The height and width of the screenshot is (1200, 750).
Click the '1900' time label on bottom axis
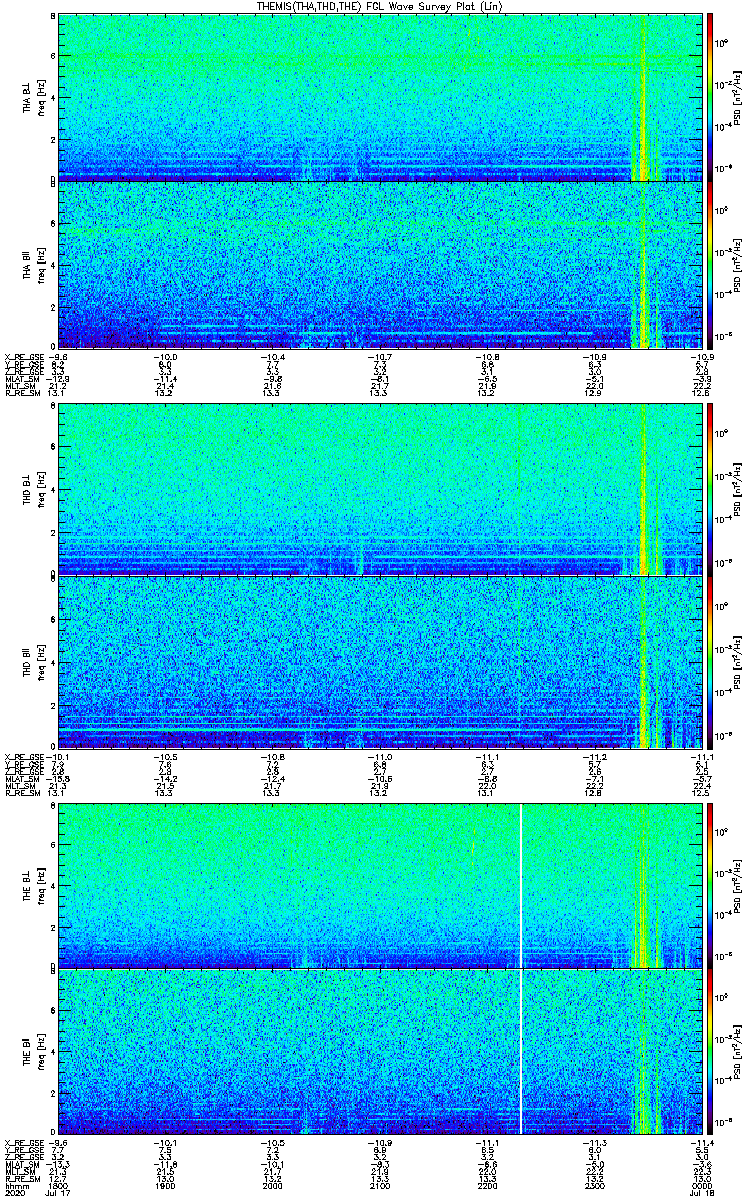pyautogui.click(x=166, y=1185)
